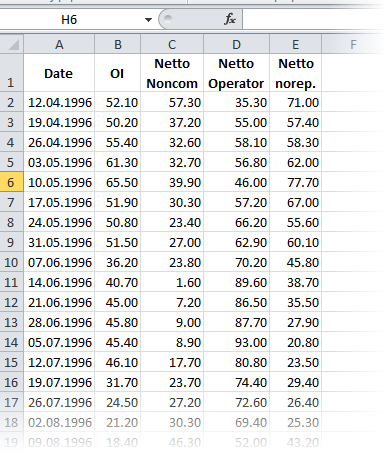Select column F header
This screenshot has height=453, width=386.
point(353,44)
